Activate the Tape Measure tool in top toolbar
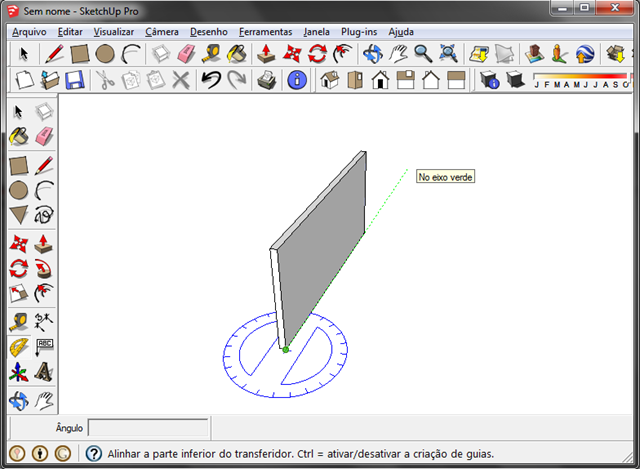The image size is (640, 469). pyautogui.click(x=211, y=54)
